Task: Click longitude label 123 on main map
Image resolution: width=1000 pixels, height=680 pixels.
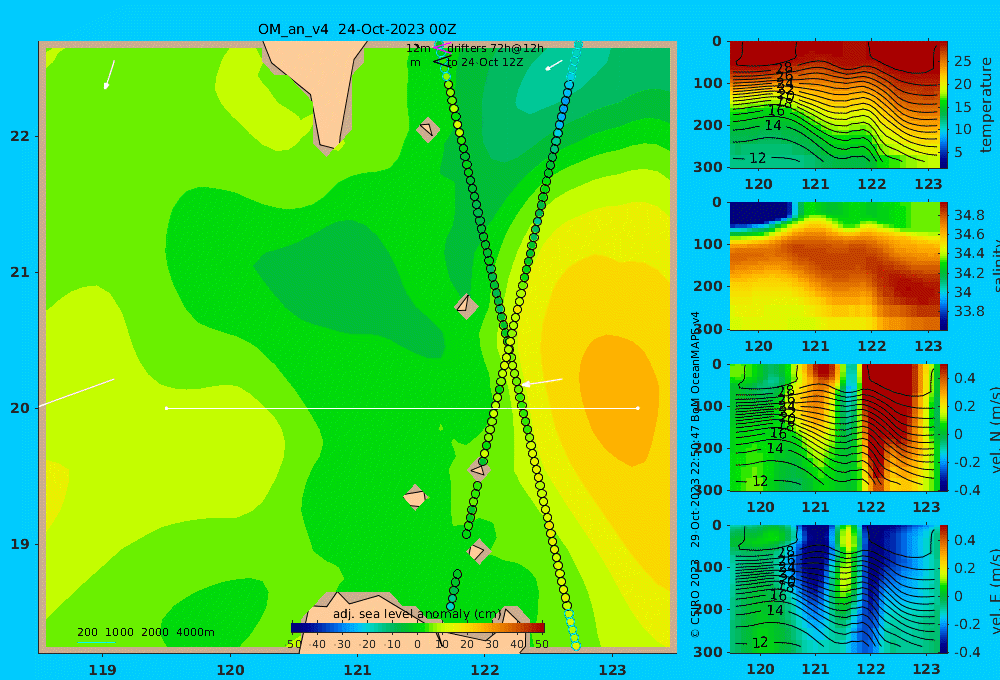Action: 613,670
